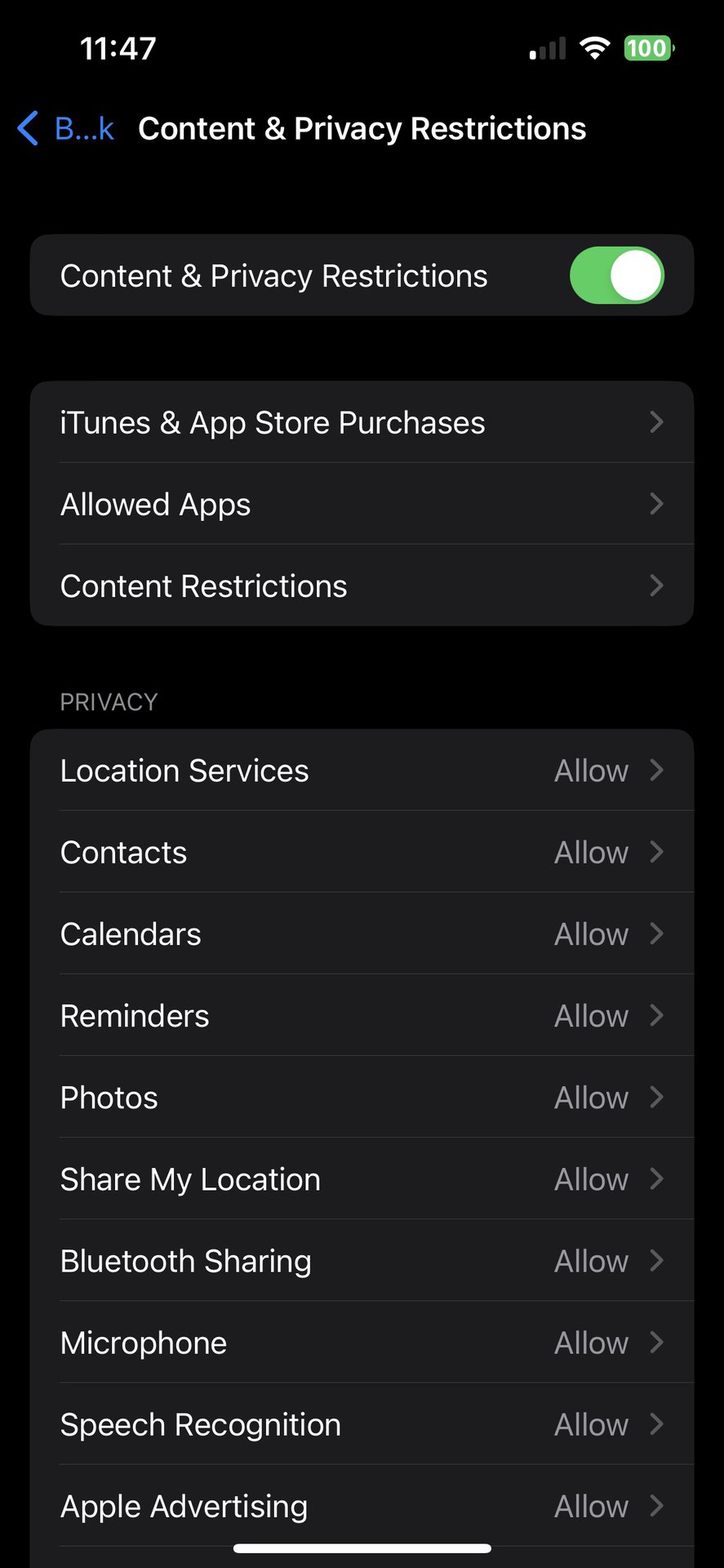
Task: Open Photos privacy setting
Action: [x=362, y=1098]
